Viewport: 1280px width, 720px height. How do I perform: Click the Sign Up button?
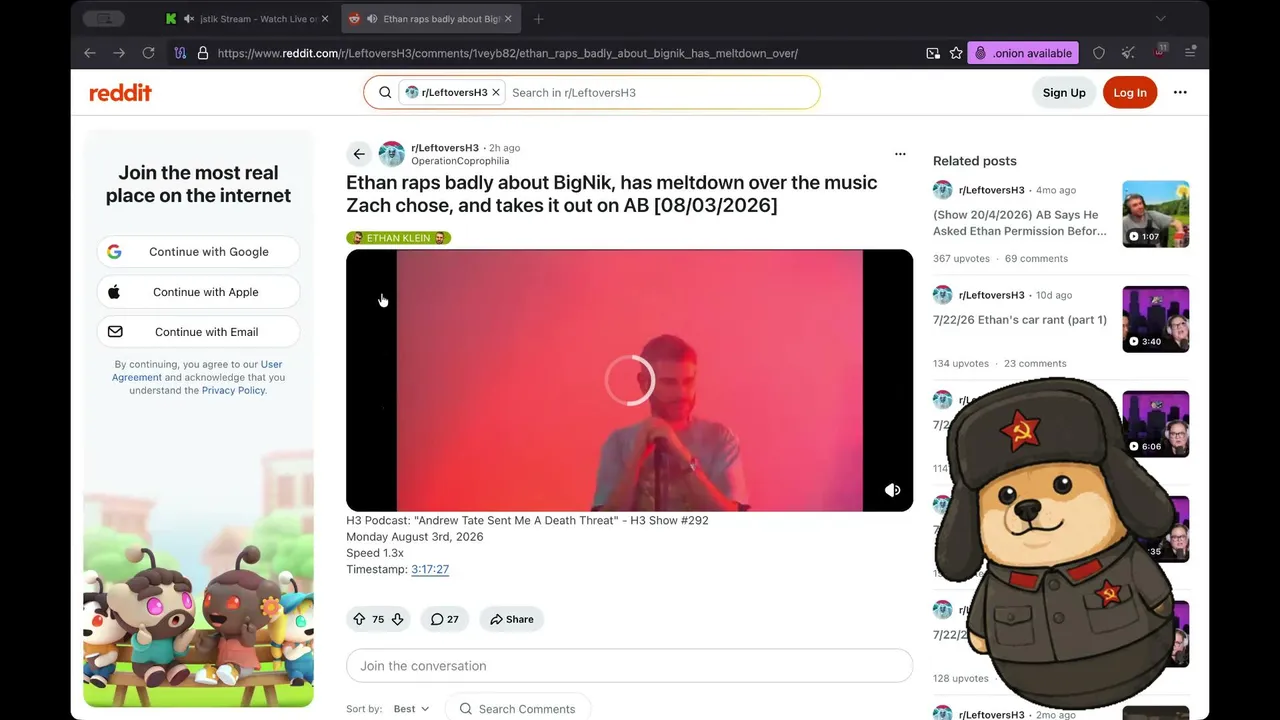tap(1064, 93)
